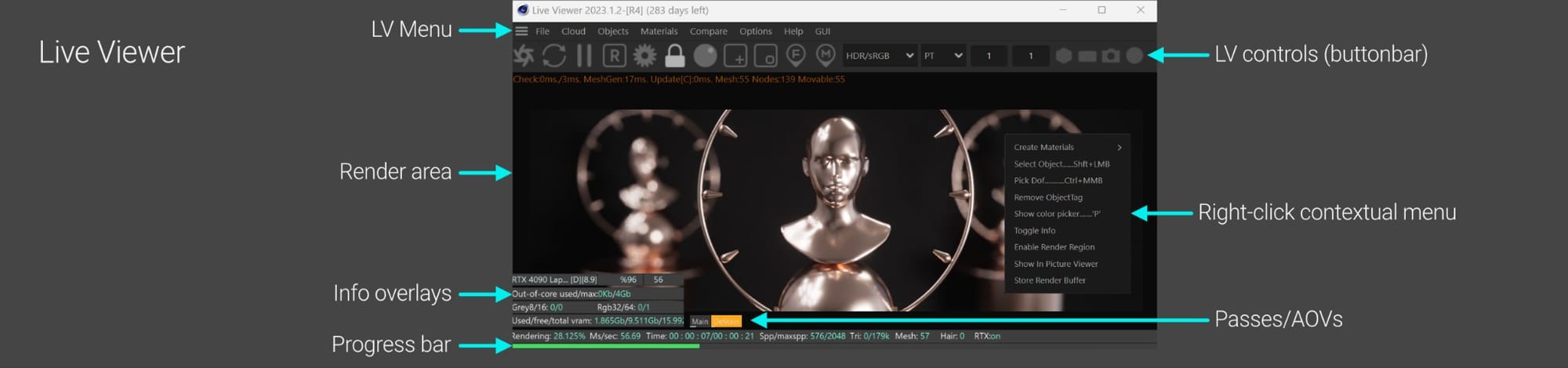Screen dimensions: 1568x368
Task: Click the square with plus region icon
Action: pyautogui.click(x=735, y=56)
